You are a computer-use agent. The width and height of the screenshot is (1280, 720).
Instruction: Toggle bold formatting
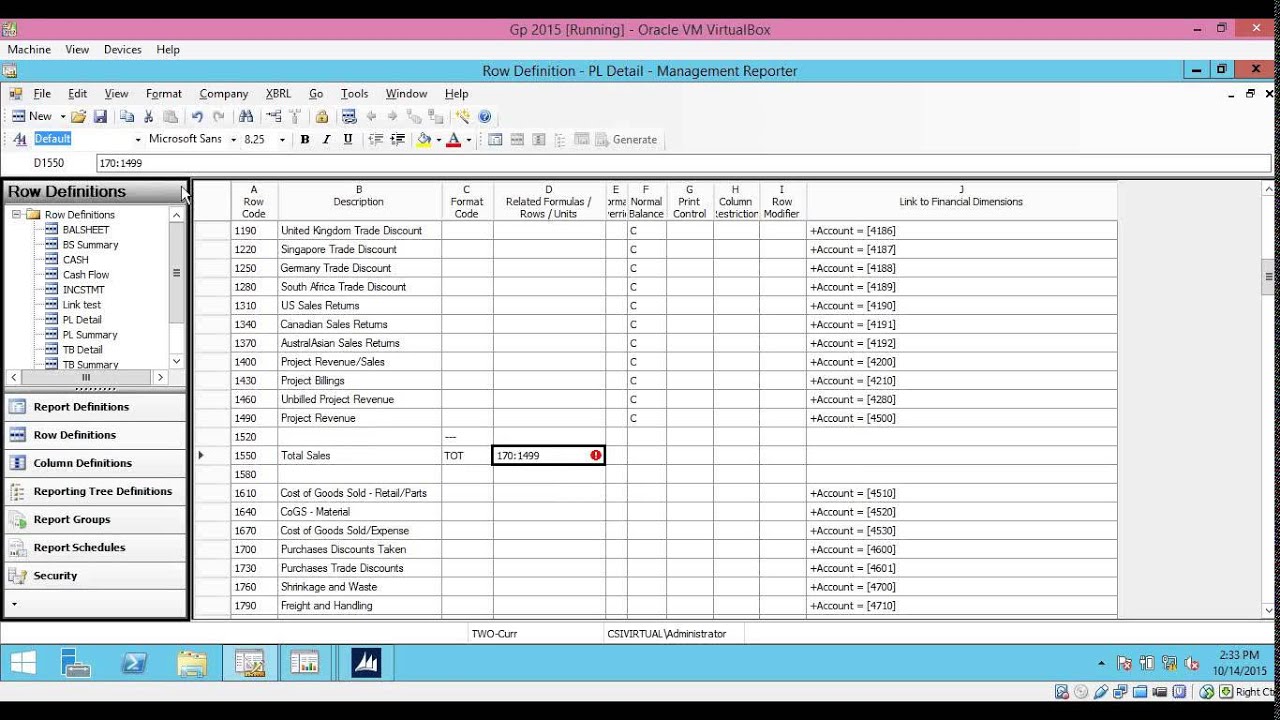pos(305,140)
